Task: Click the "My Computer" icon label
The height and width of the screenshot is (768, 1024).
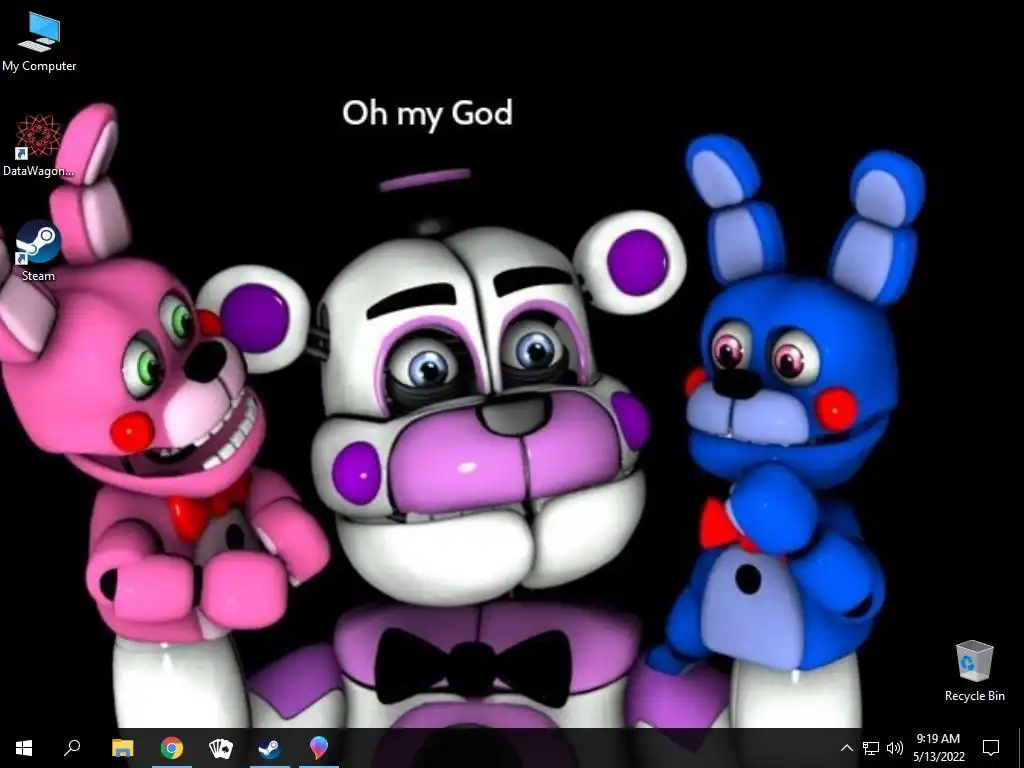Action: click(39, 66)
